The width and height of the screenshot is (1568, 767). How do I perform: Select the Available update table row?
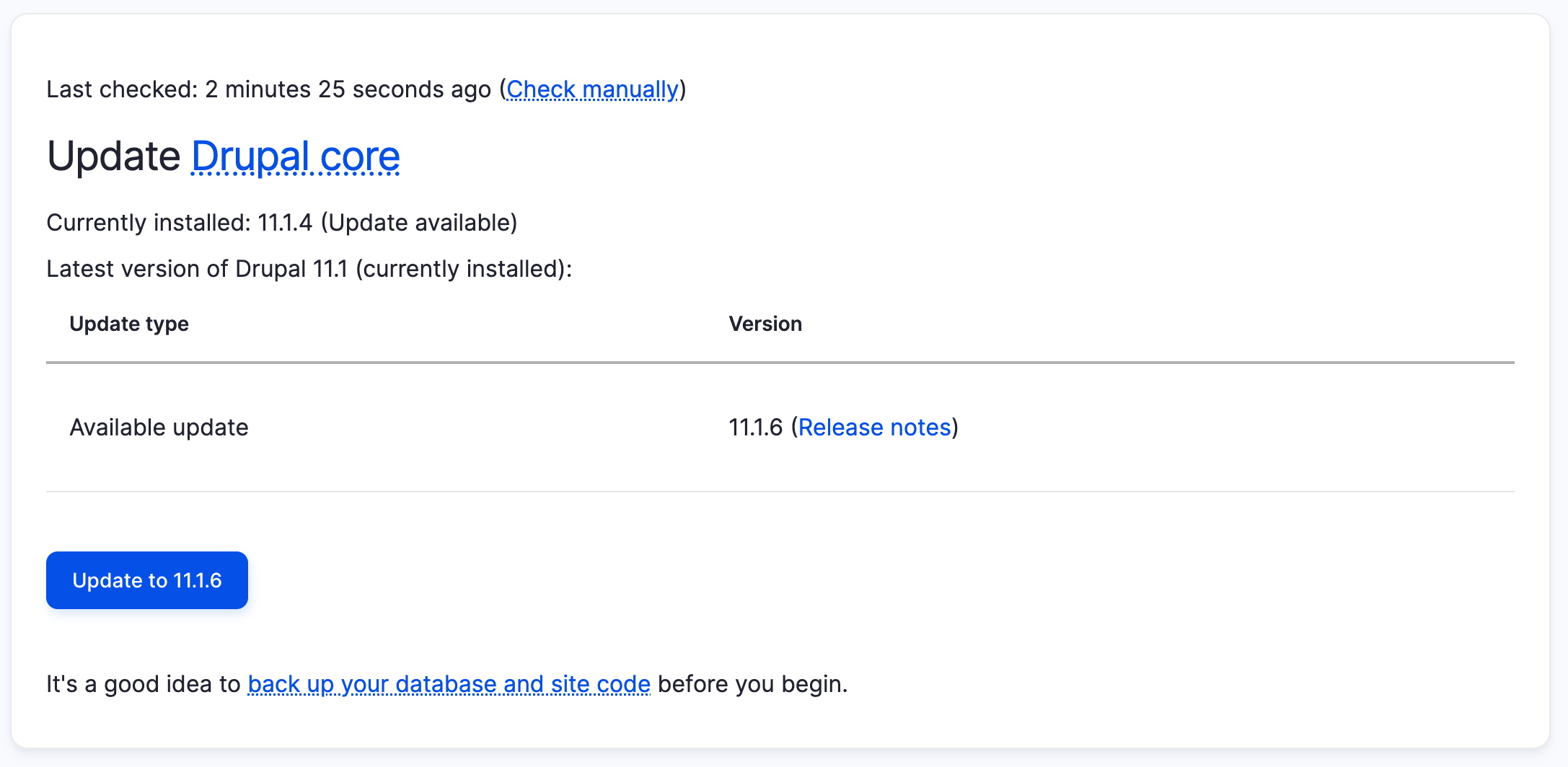[721, 427]
